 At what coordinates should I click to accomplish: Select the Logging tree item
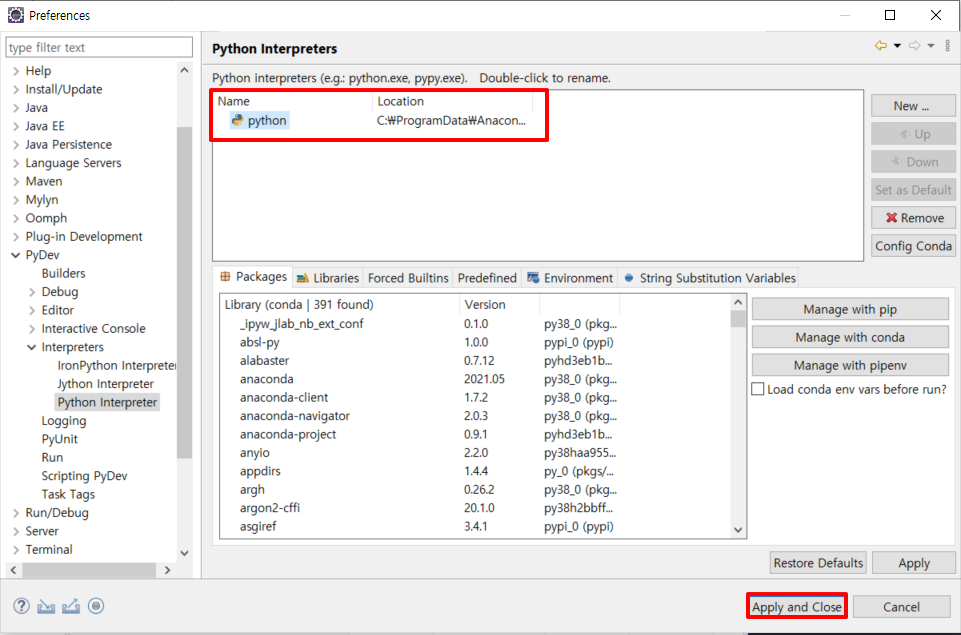pos(64,420)
